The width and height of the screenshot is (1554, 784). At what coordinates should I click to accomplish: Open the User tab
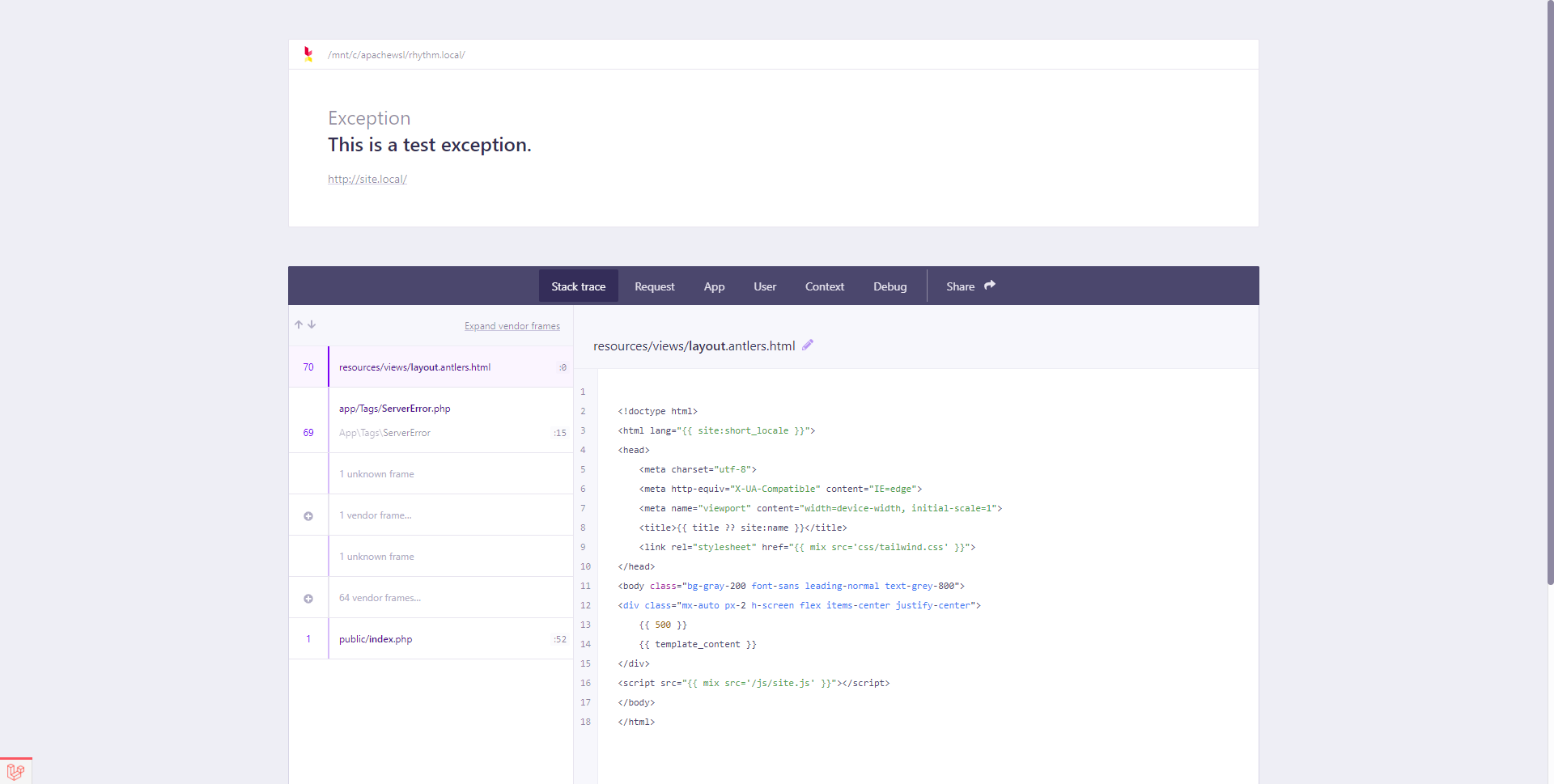coord(765,286)
